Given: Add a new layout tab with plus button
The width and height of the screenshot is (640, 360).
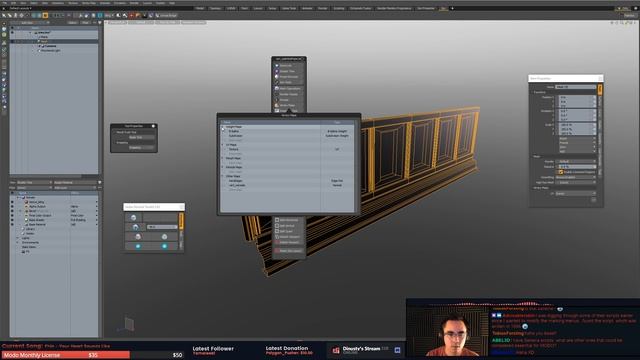Looking at the screenshot, I should [452, 8].
